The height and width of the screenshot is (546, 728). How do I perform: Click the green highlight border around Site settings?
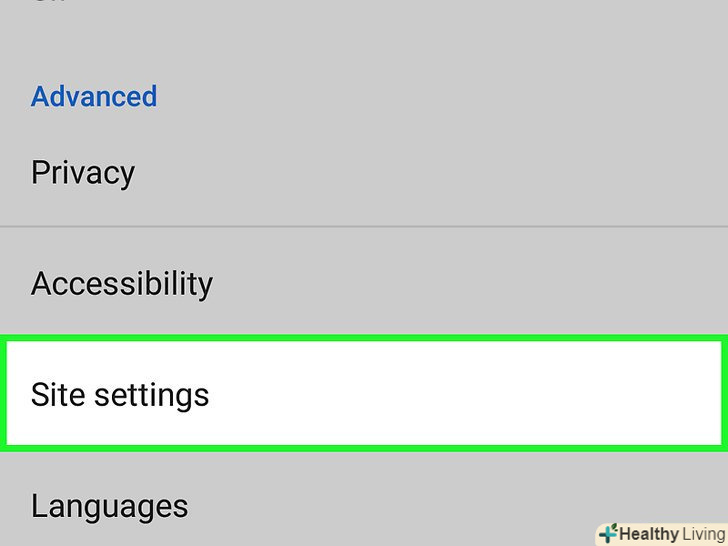pyautogui.click(x=364, y=340)
